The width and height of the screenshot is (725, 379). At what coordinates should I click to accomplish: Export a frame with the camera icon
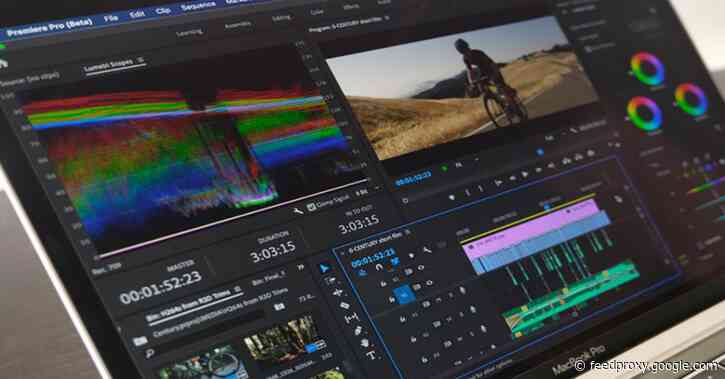[x=591, y=152]
